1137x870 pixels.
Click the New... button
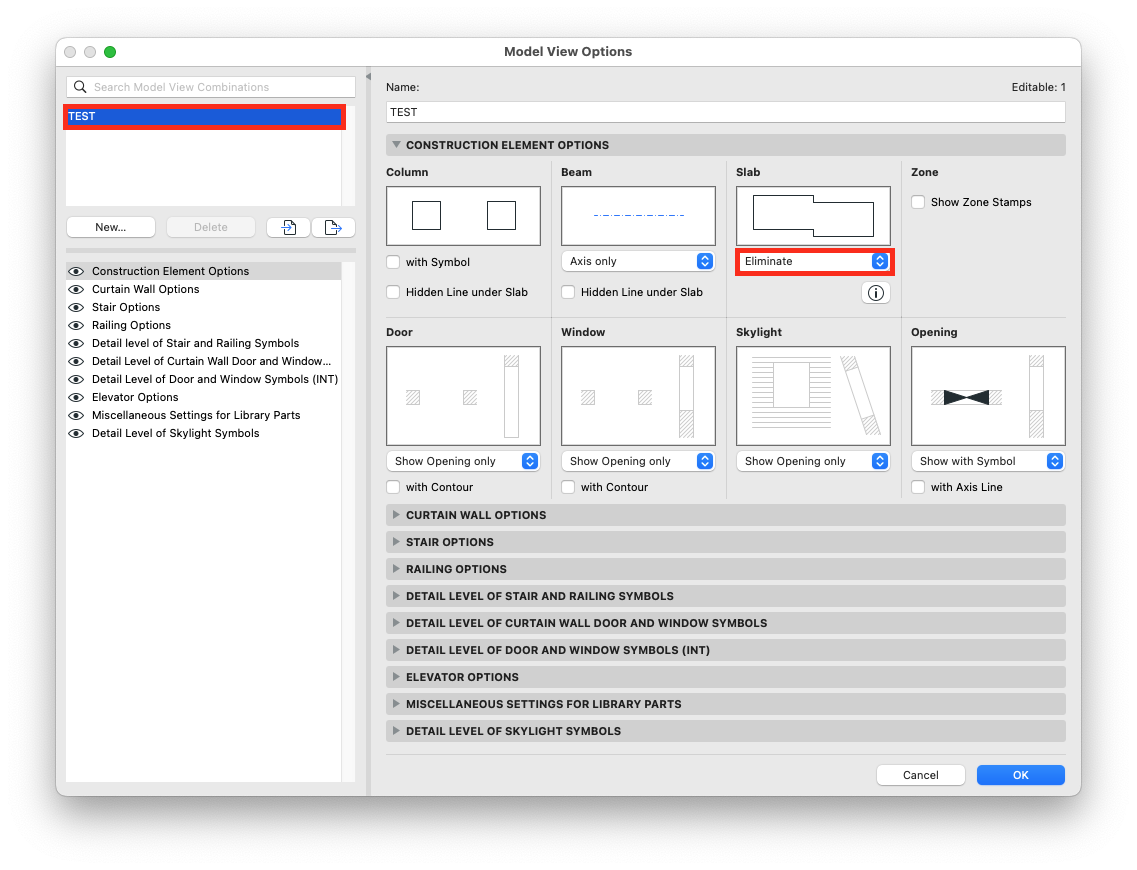click(111, 227)
